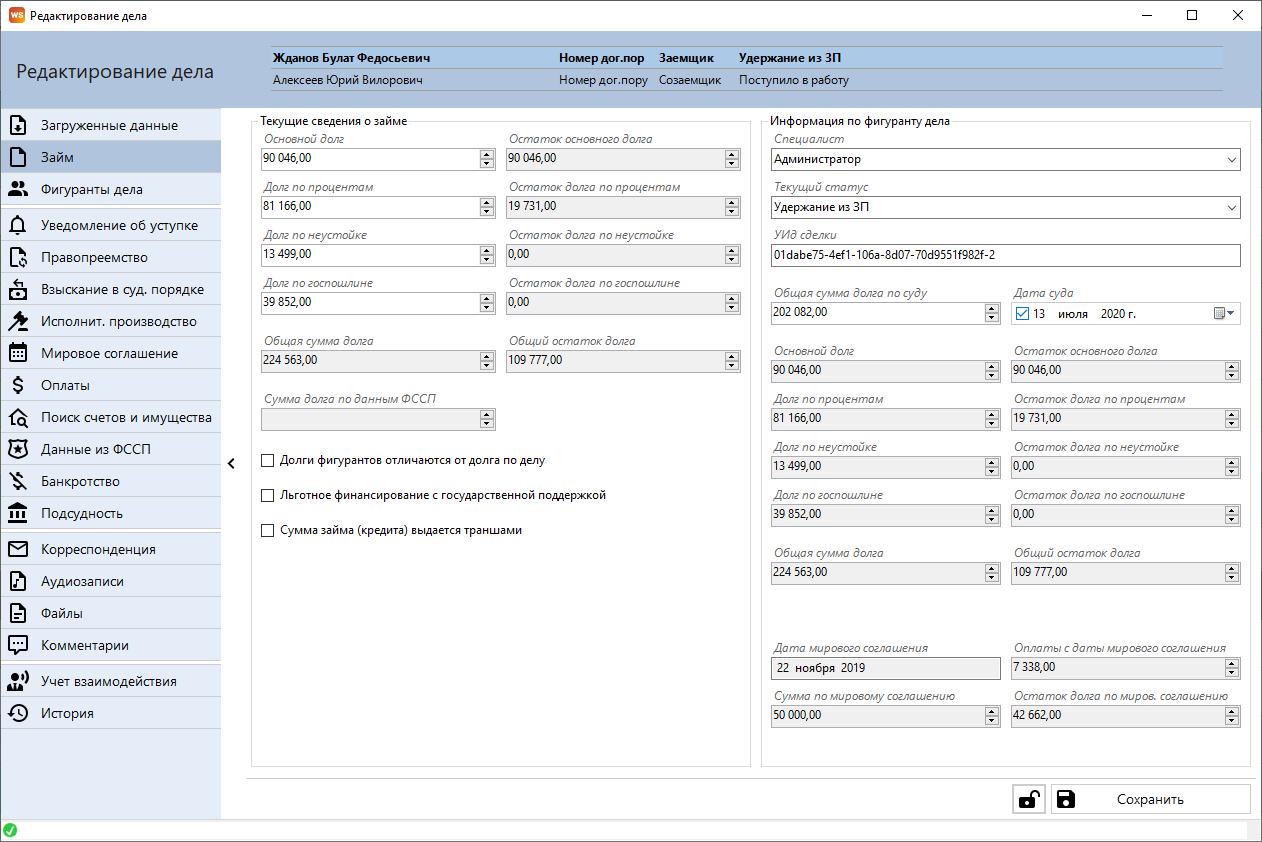1262x842 pixels.
Task: Open the Файлы section label
Action: coord(62,613)
